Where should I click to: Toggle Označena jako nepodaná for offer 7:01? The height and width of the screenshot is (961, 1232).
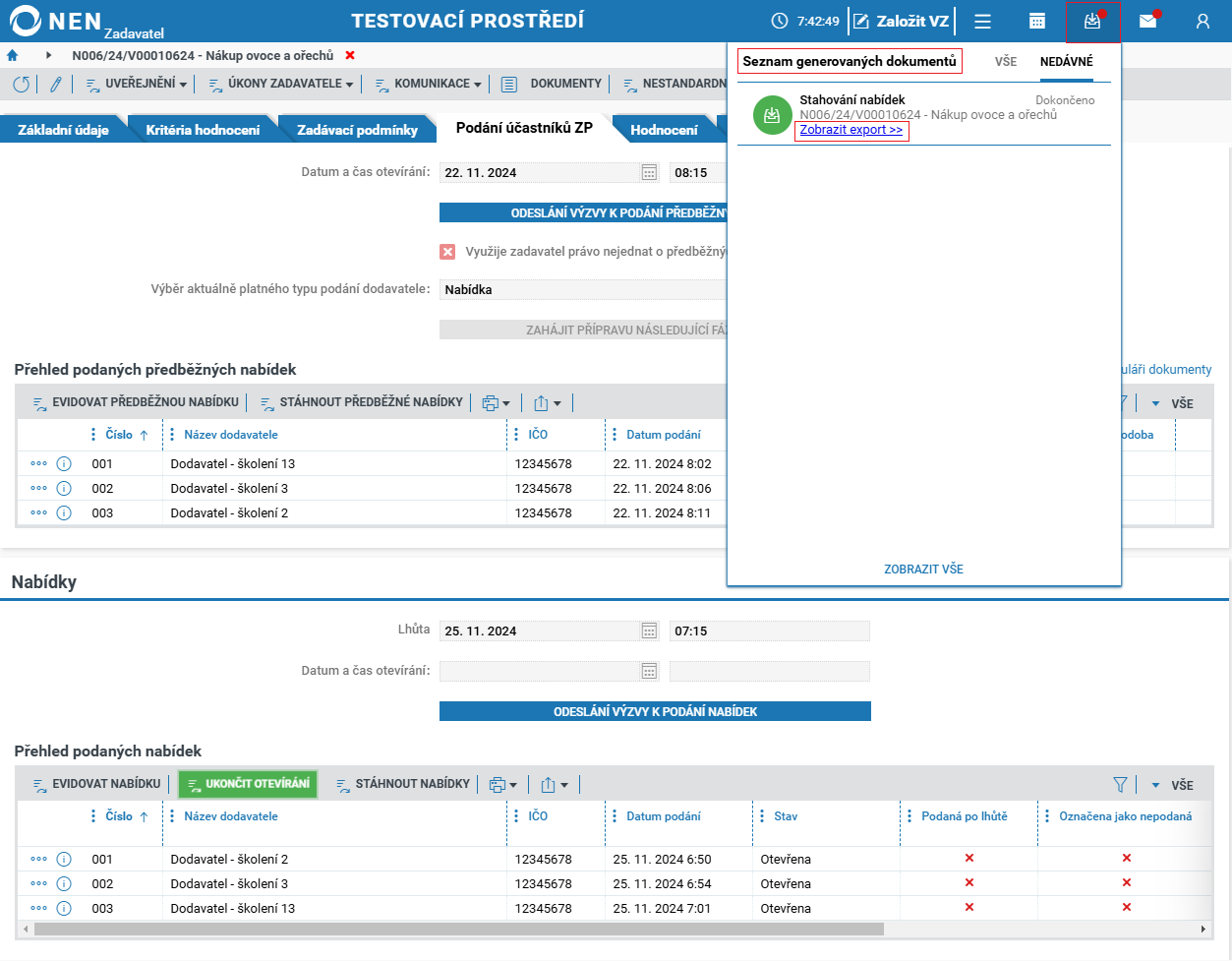[x=1126, y=908]
